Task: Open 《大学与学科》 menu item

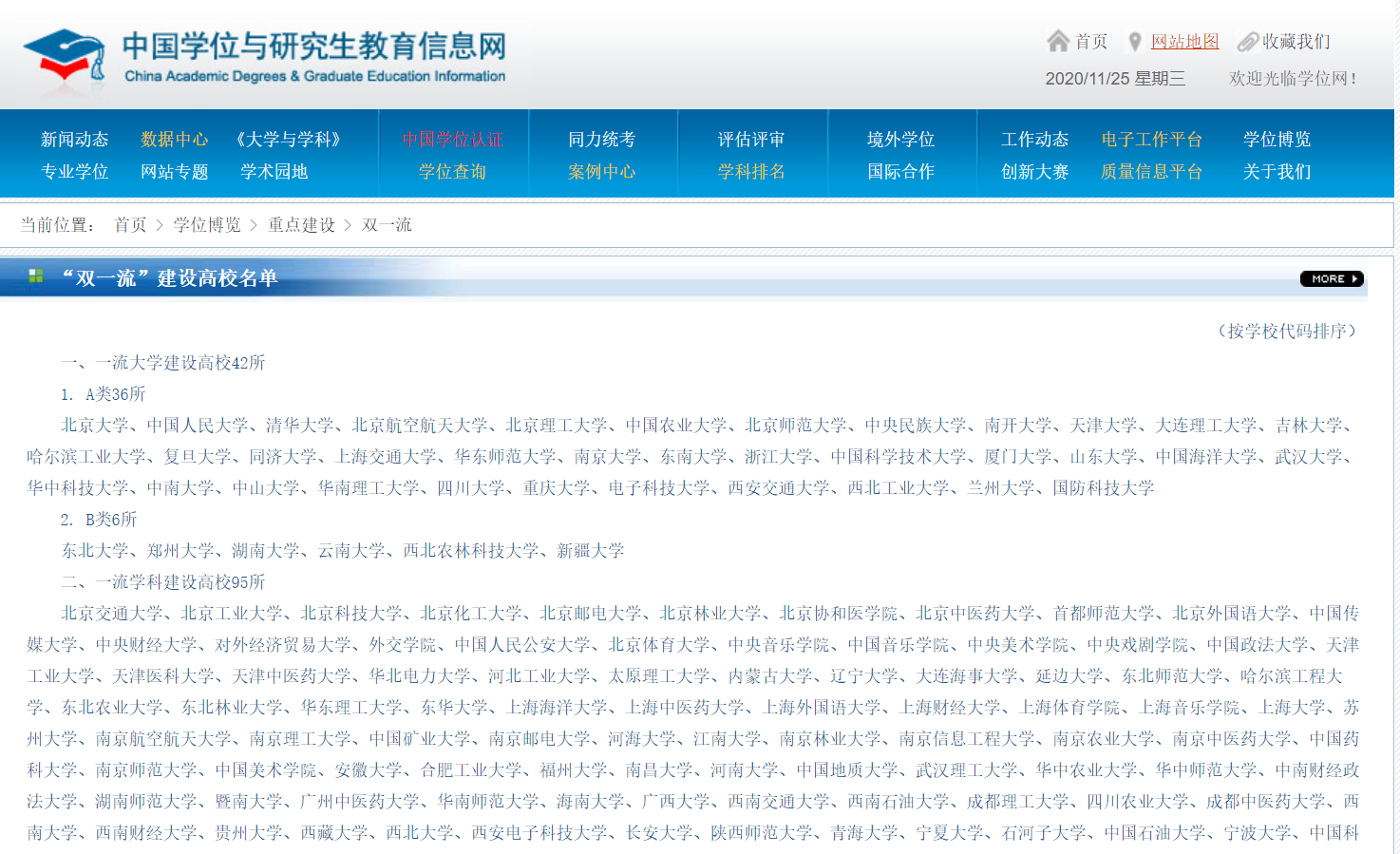Action: (288, 140)
